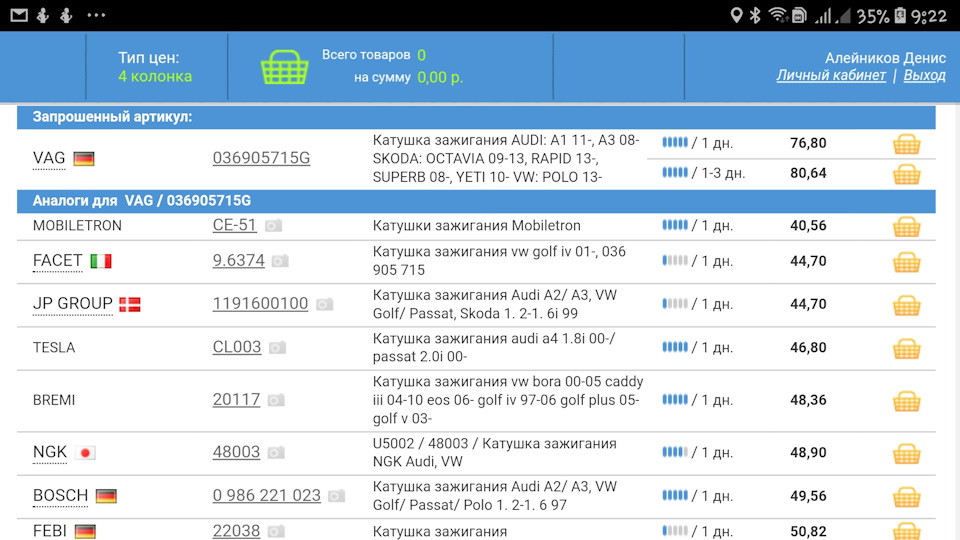The height and width of the screenshot is (540, 960).
Task: Add NGK 48003 to cart
Action: pos(907,454)
